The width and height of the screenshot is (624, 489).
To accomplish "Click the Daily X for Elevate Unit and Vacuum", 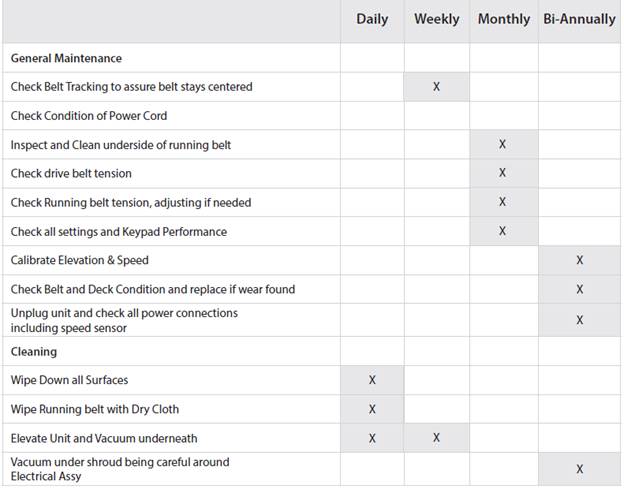I will pyautogui.click(x=372, y=438).
